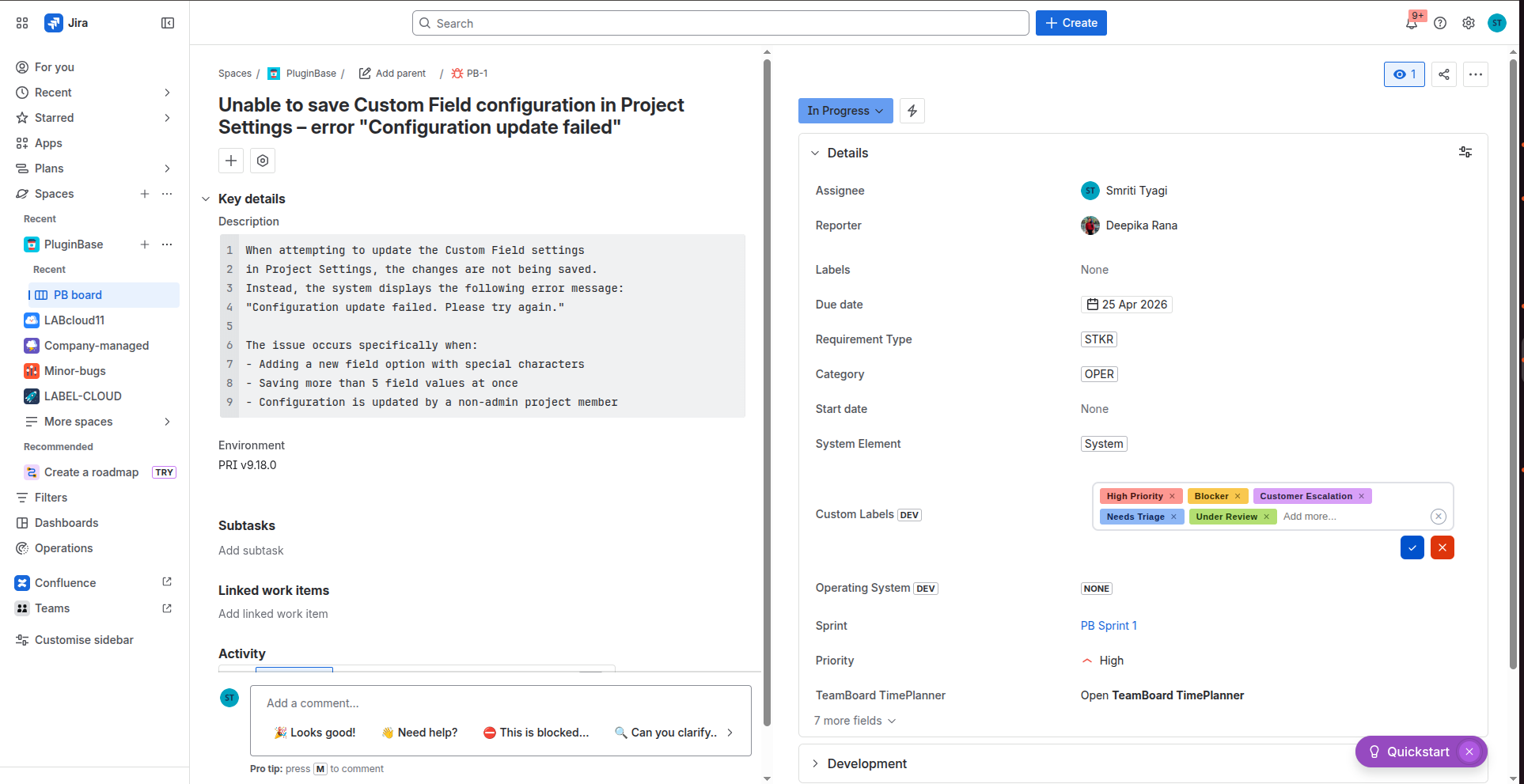Click the Add a comment field
This screenshot has width=1524, height=784.
coord(501,703)
